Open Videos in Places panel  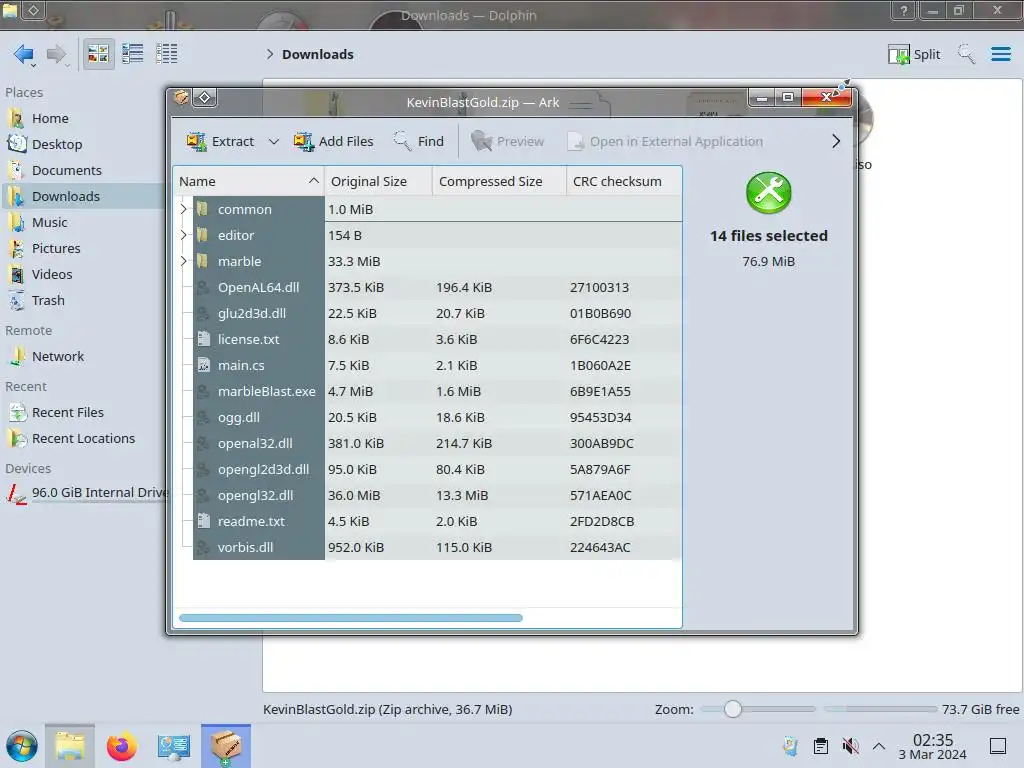[84, 275]
